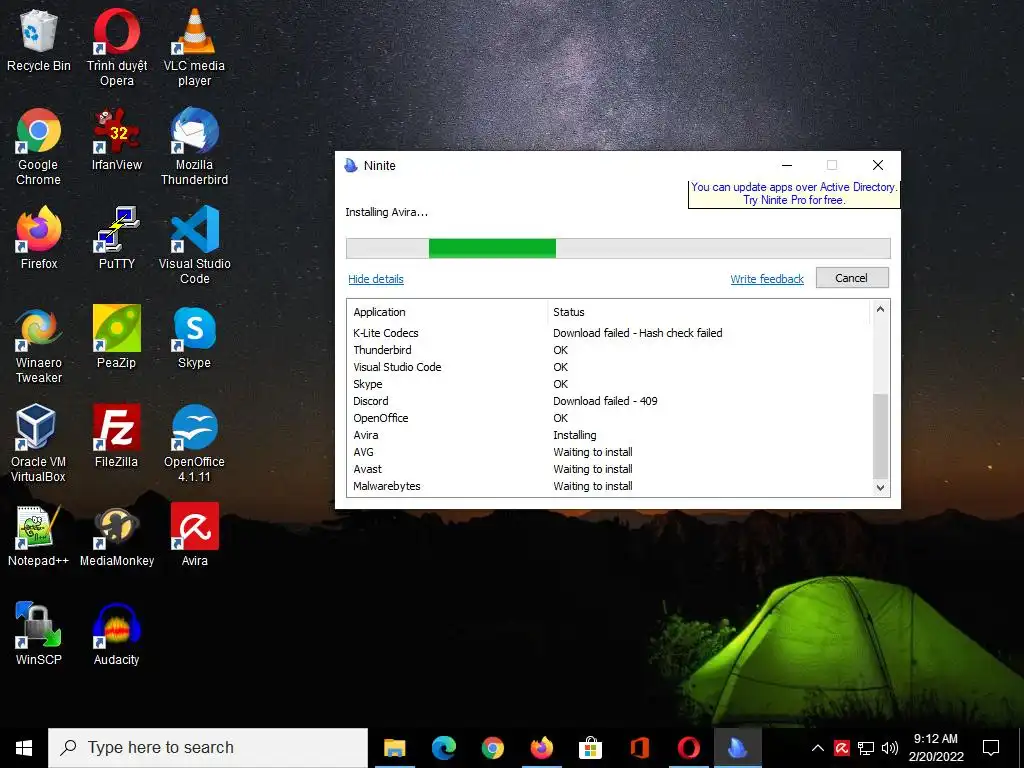The image size is (1024, 768).
Task: Open Microsoft Edge from the taskbar
Action: tap(443, 748)
